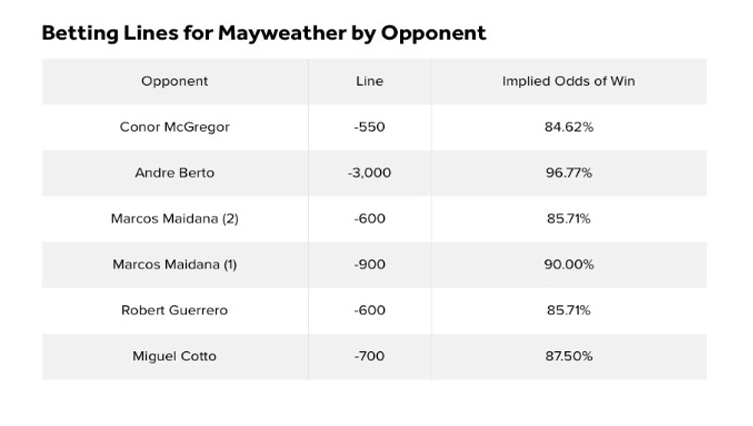Click the 85.71% odds for Maidana (2)
Screen dimensions: 753x426
point(569,219)
